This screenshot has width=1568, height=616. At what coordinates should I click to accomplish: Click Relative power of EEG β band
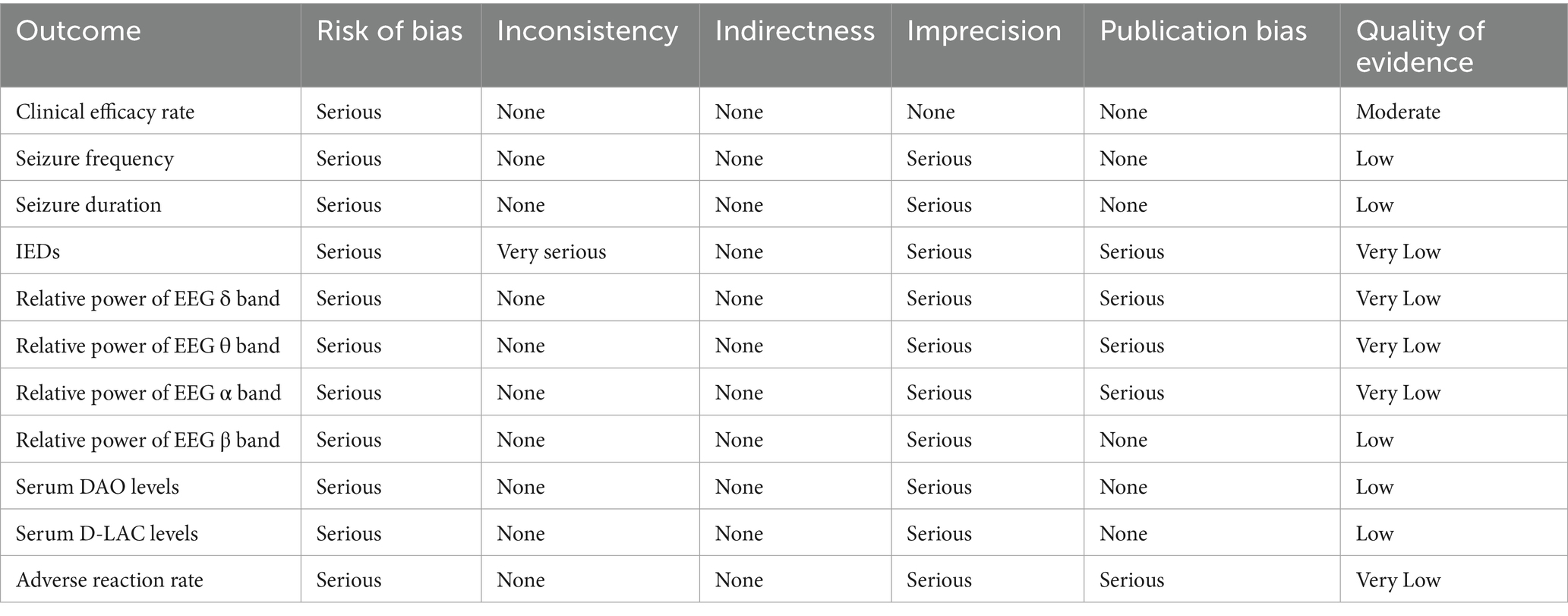148,441
